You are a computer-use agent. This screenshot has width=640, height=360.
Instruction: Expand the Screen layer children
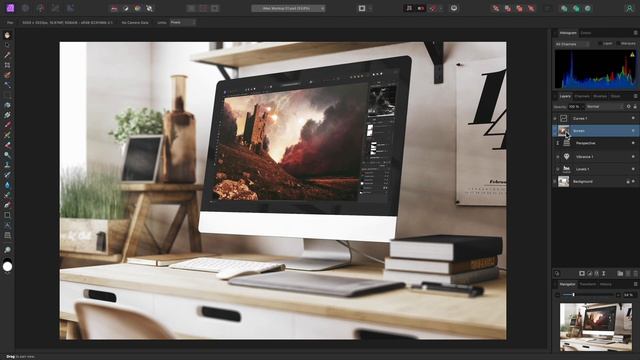(555, 131)
